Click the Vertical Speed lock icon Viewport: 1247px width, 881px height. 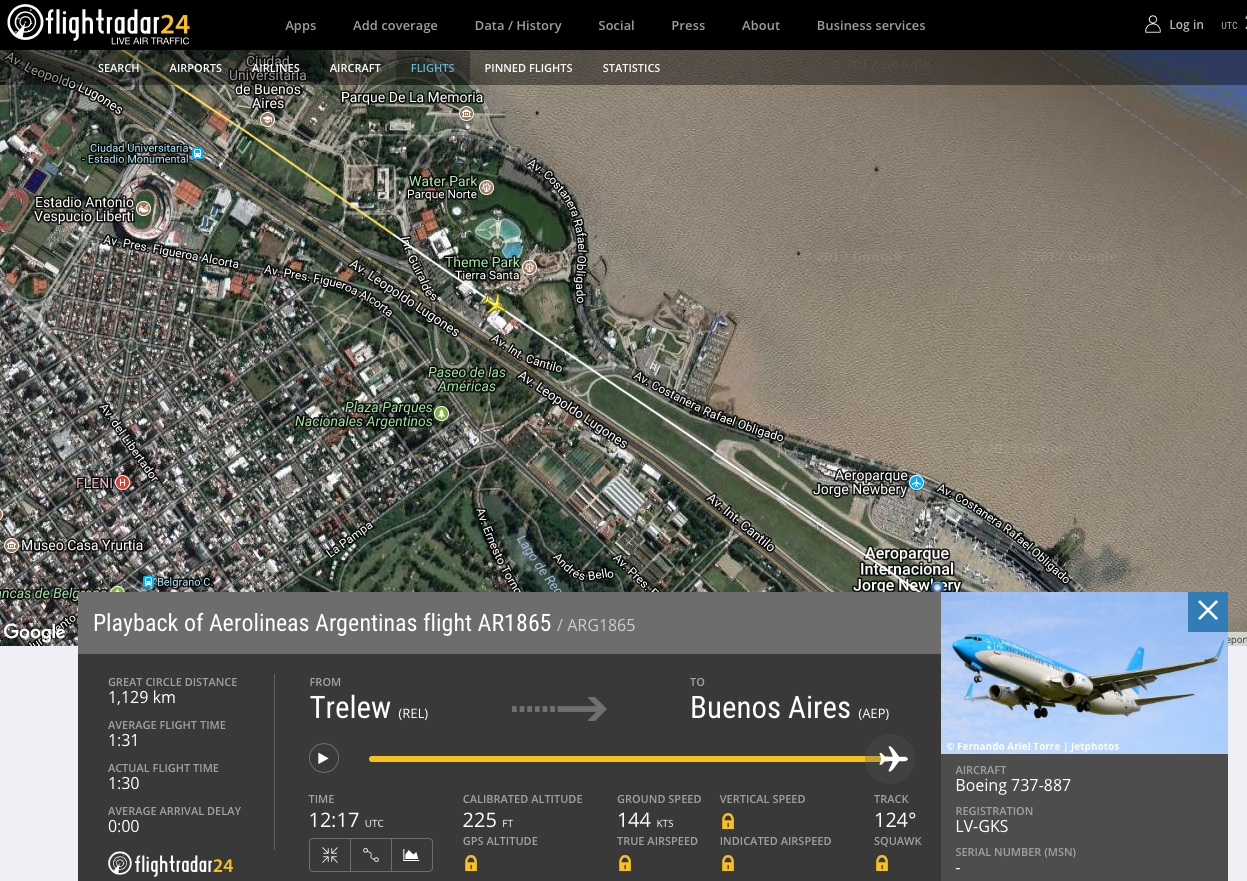click(728, 821)
